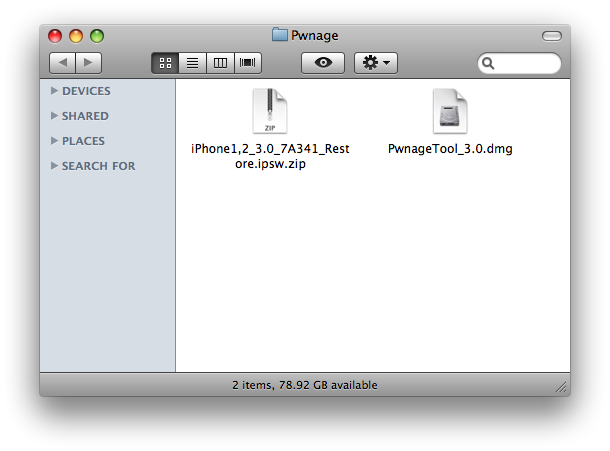Viewport: 610px width, 451px height.
Task: Expand the SHARED sidebar section
Action: (x=54, y=116)
